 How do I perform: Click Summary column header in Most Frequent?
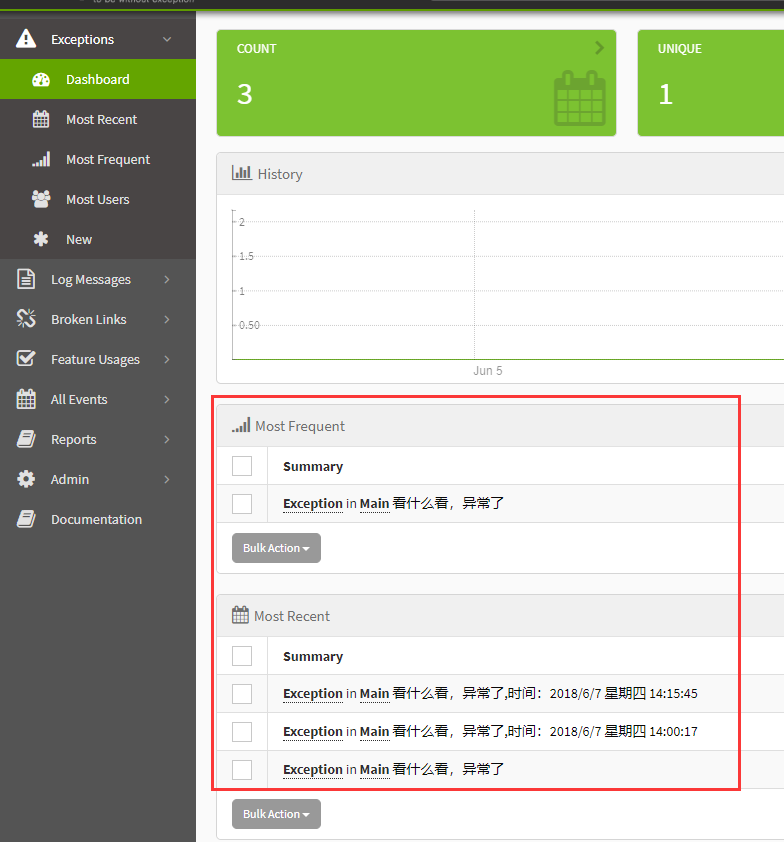(313, 467)
